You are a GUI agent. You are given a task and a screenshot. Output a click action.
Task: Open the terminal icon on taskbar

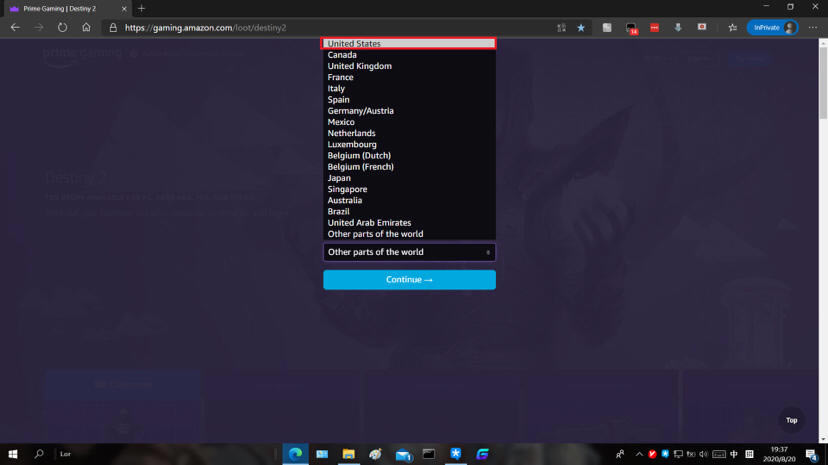point(429,454)
